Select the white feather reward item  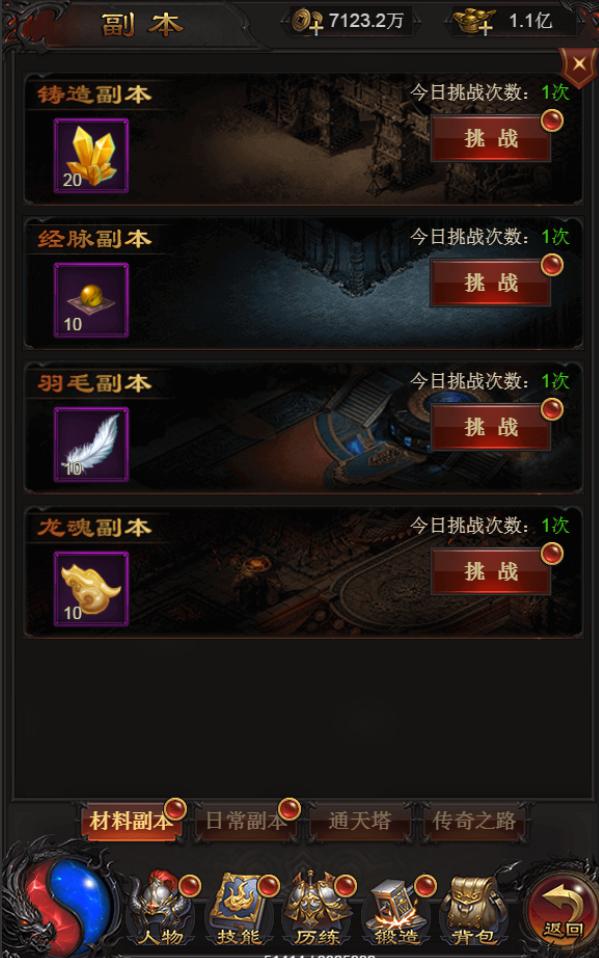pyautogui.click(x=91, y=444)
